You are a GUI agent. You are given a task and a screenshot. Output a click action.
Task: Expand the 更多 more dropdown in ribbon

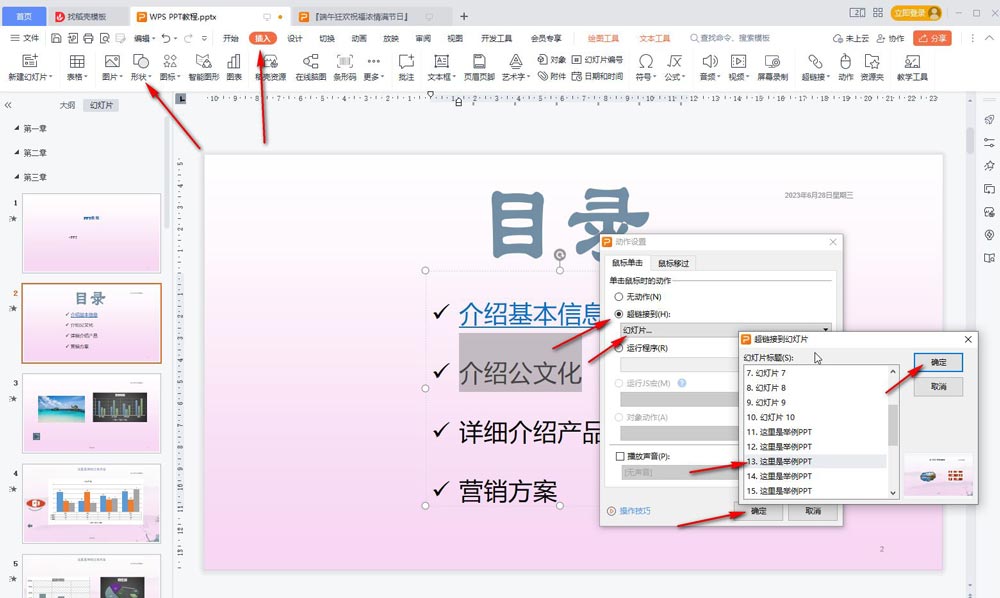click(x=374, y=77)
